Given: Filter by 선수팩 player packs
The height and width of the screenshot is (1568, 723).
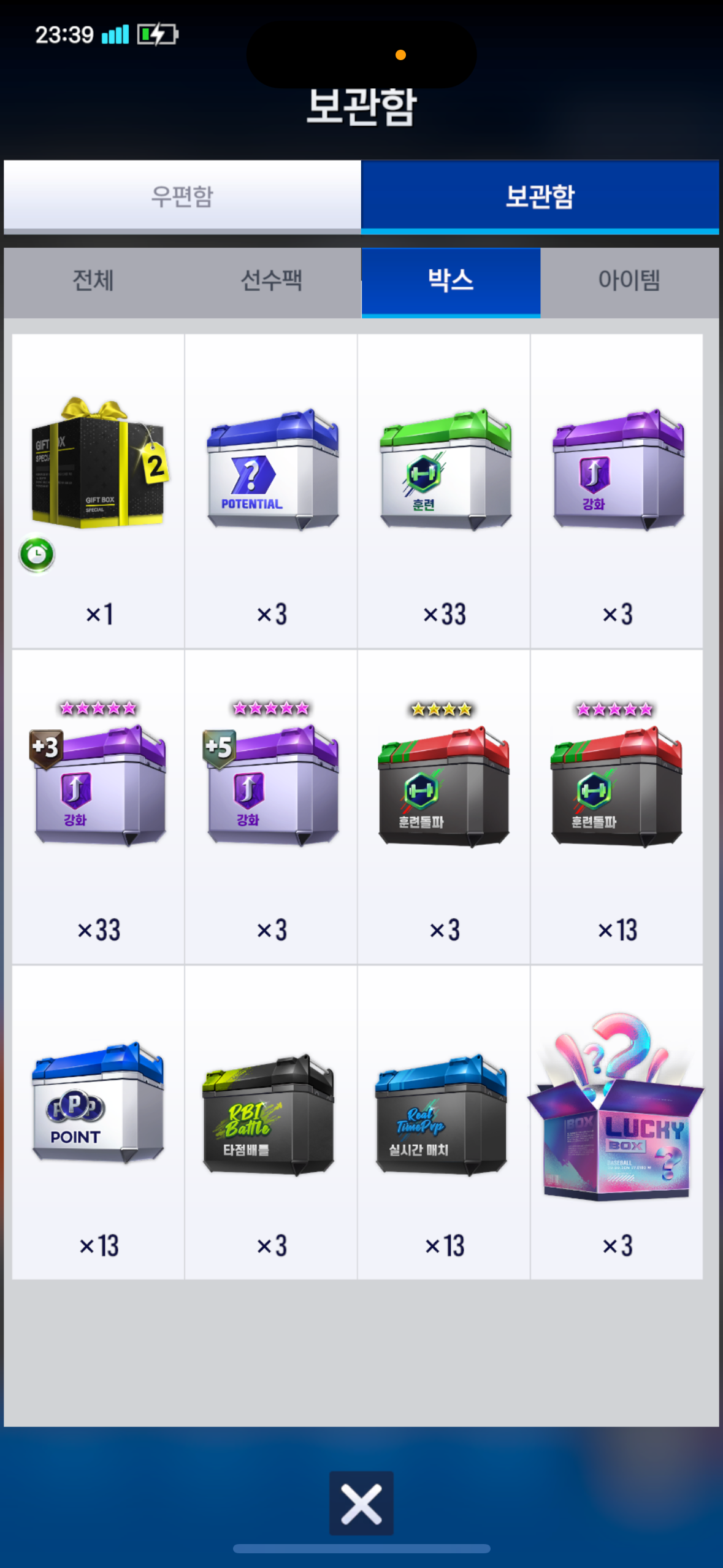Looking at the screenshot, I should point(272,281).
